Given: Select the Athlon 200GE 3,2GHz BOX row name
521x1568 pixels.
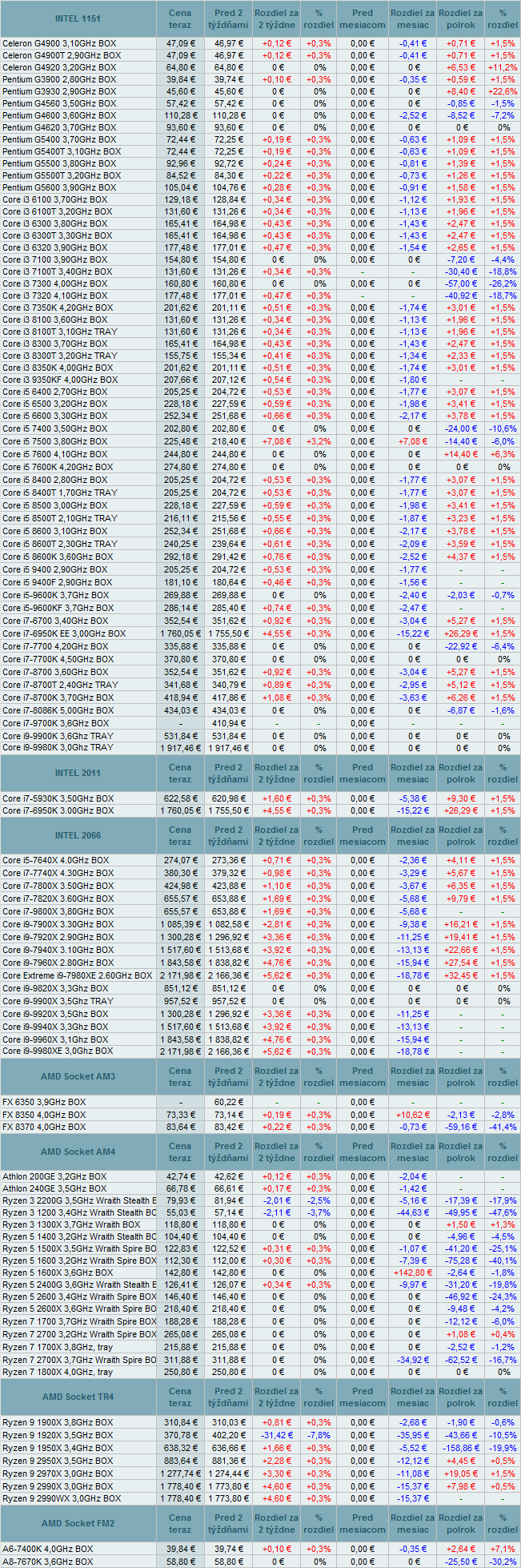Looking at the screenshot, I should [54, 1176].
